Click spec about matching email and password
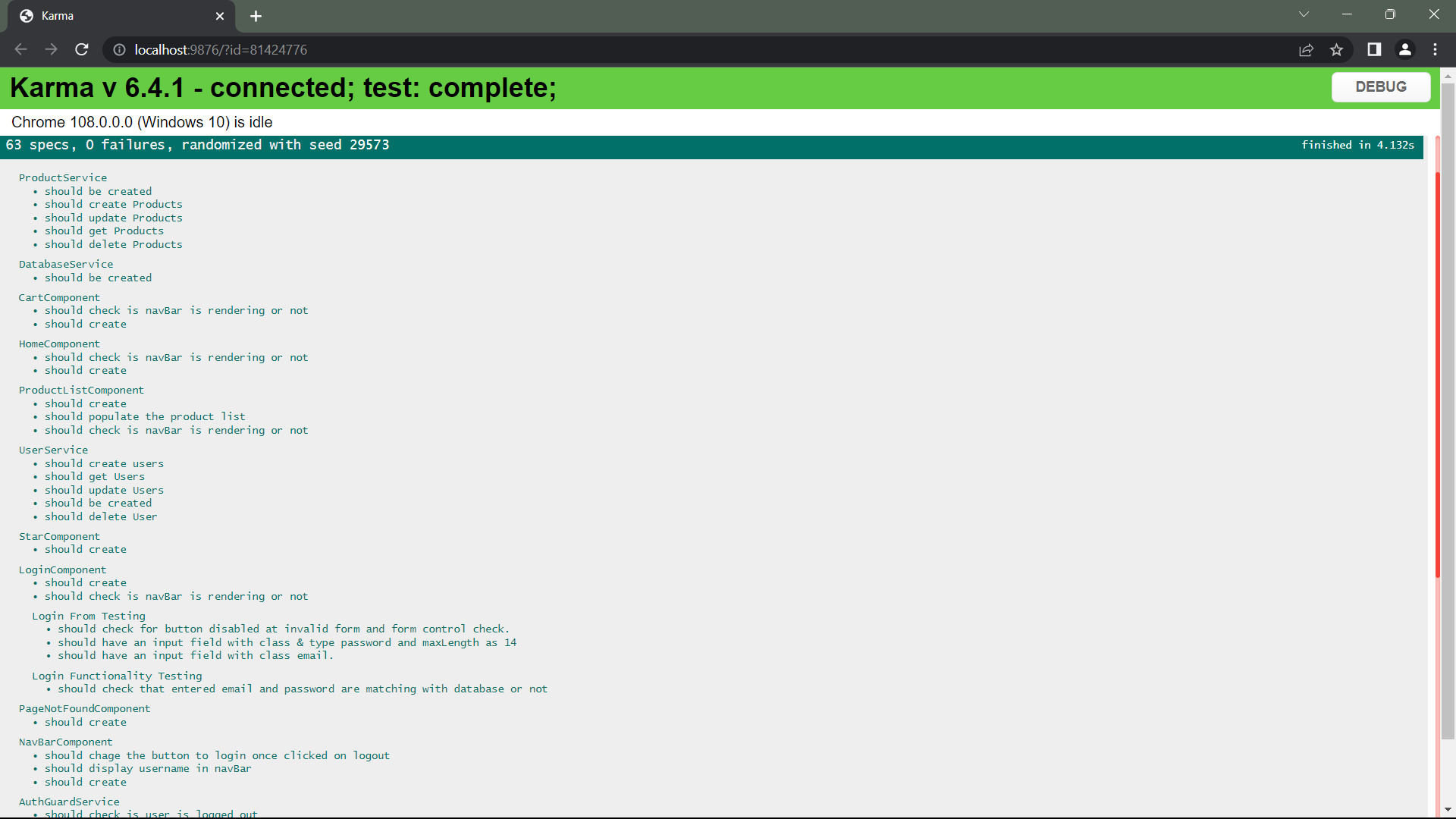 303,689
